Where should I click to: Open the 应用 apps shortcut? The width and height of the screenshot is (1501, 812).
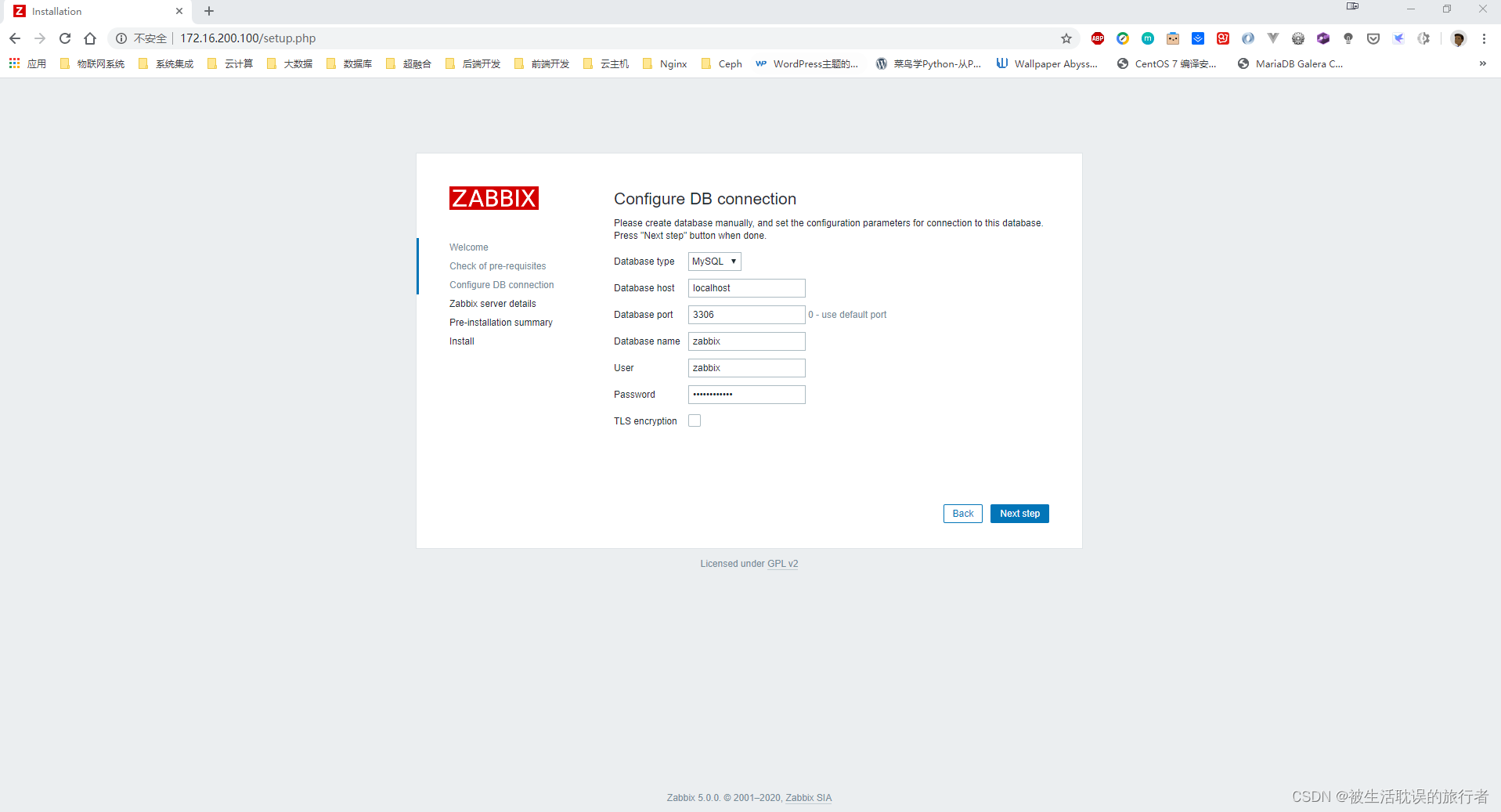[x=27, y=64]
